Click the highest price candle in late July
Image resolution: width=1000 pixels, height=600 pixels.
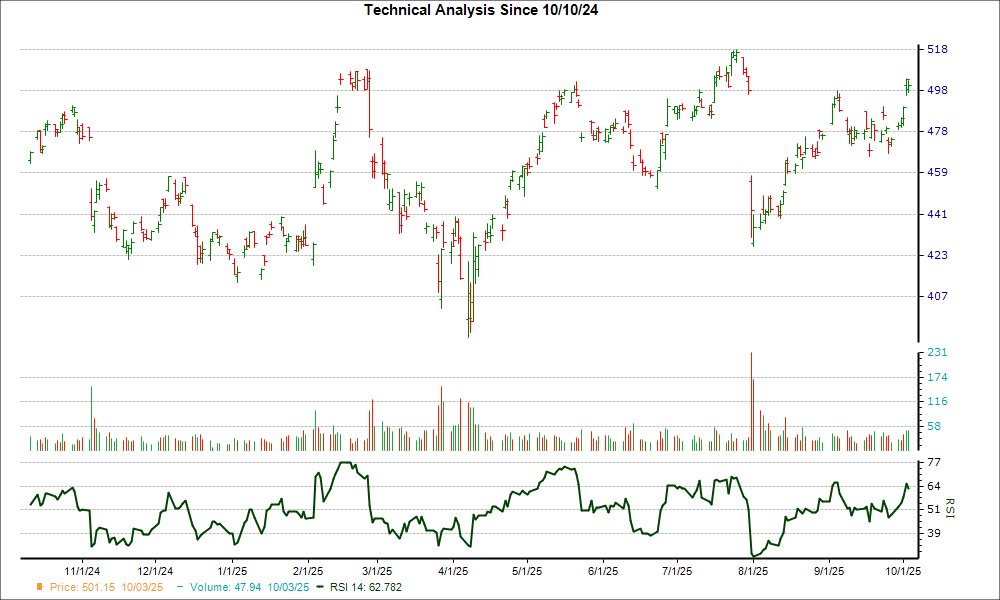tap(736, 55)
